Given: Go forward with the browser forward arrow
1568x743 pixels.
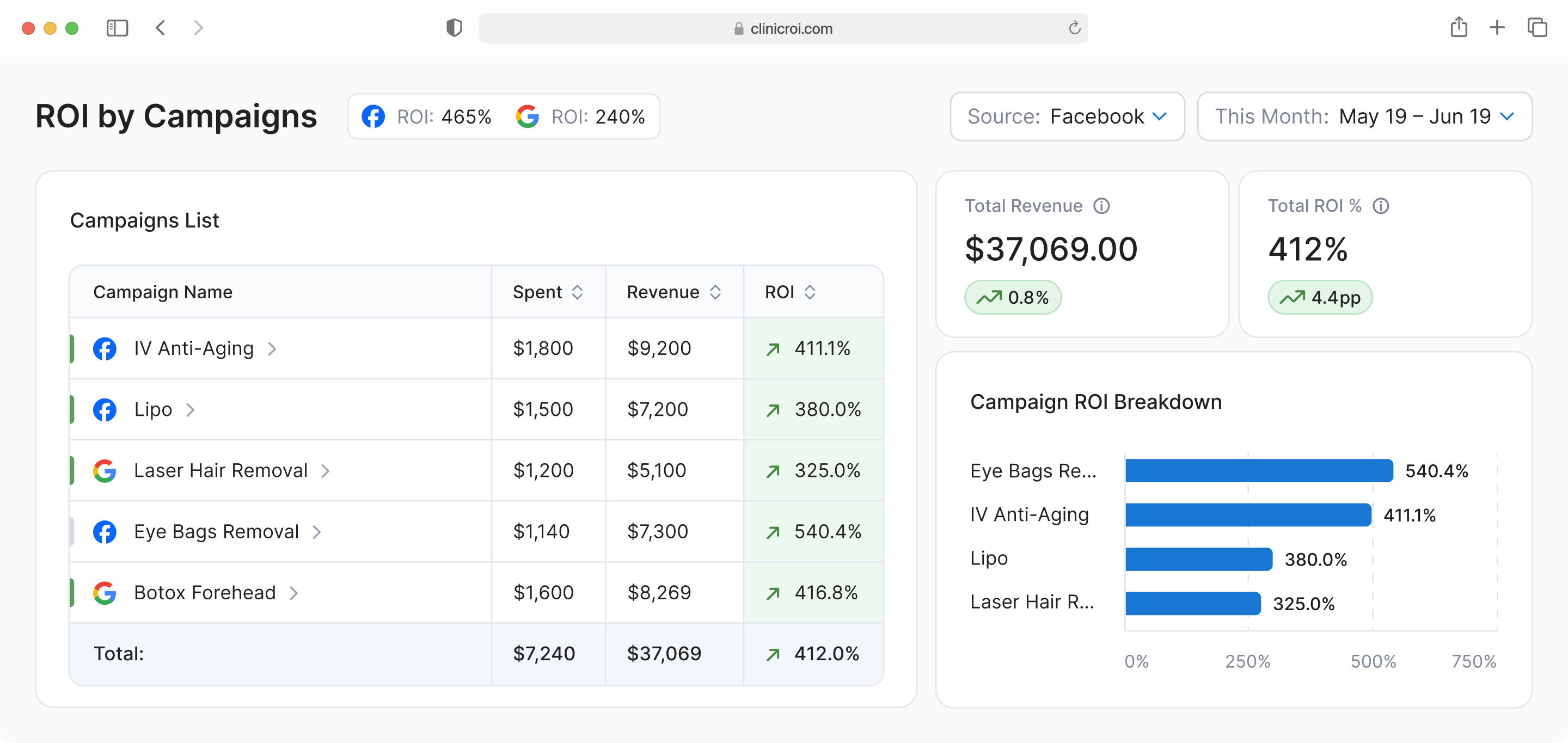Looking at the screenshot, I should pyautogui.click(x=198, y=28).
